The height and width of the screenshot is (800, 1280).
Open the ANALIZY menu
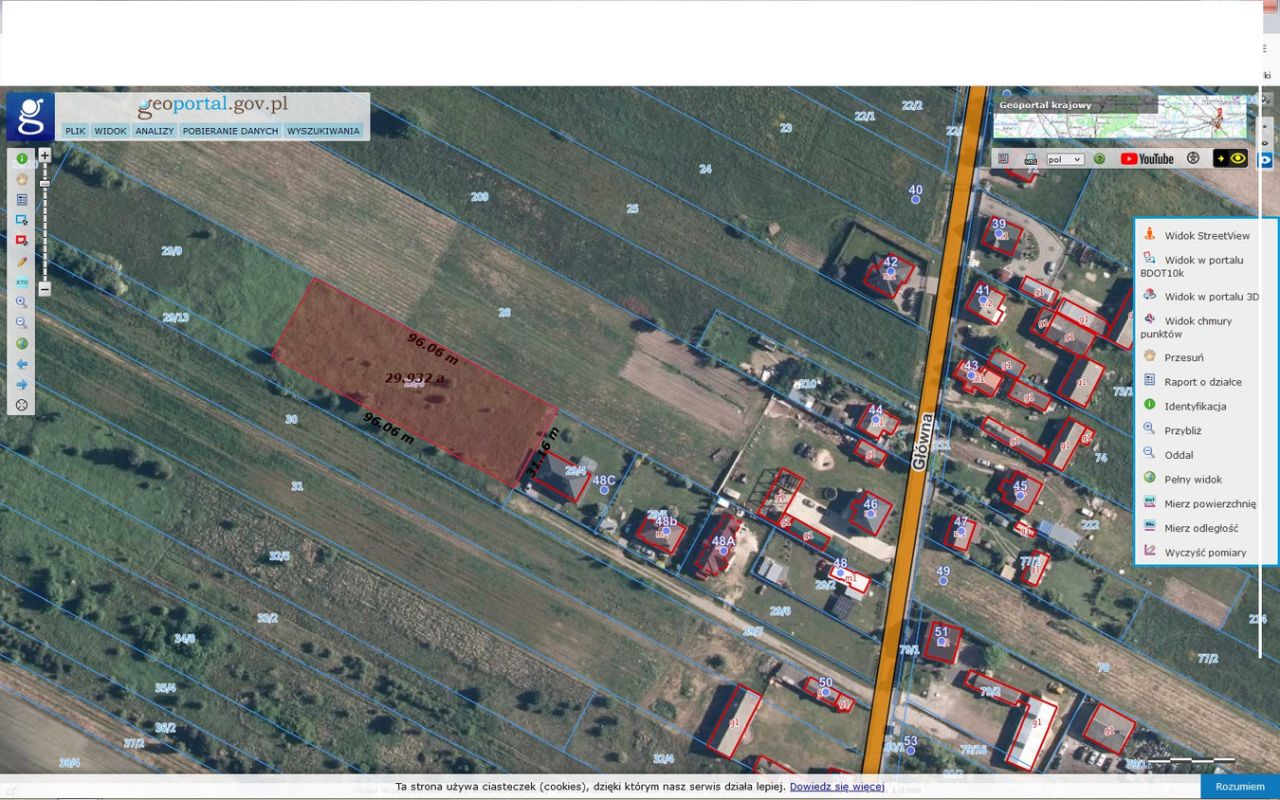tap(153, 130)
